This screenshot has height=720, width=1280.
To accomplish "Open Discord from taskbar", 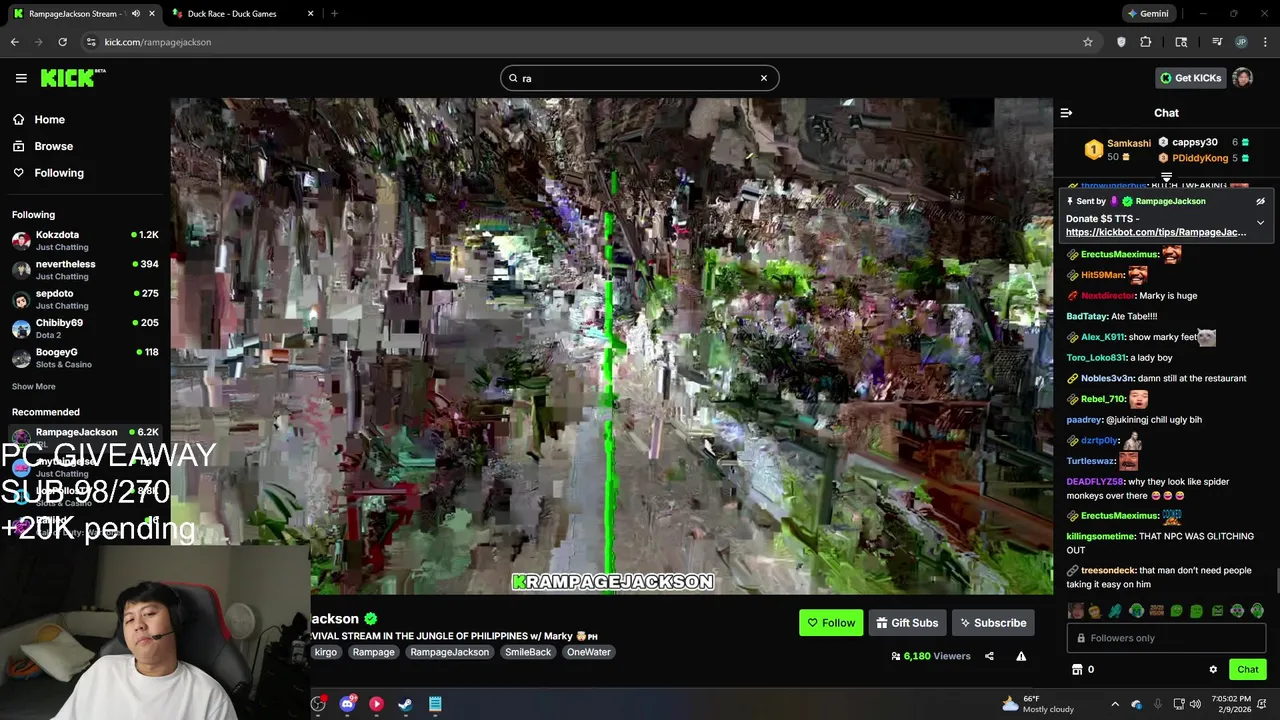I will tap(347, 704).
